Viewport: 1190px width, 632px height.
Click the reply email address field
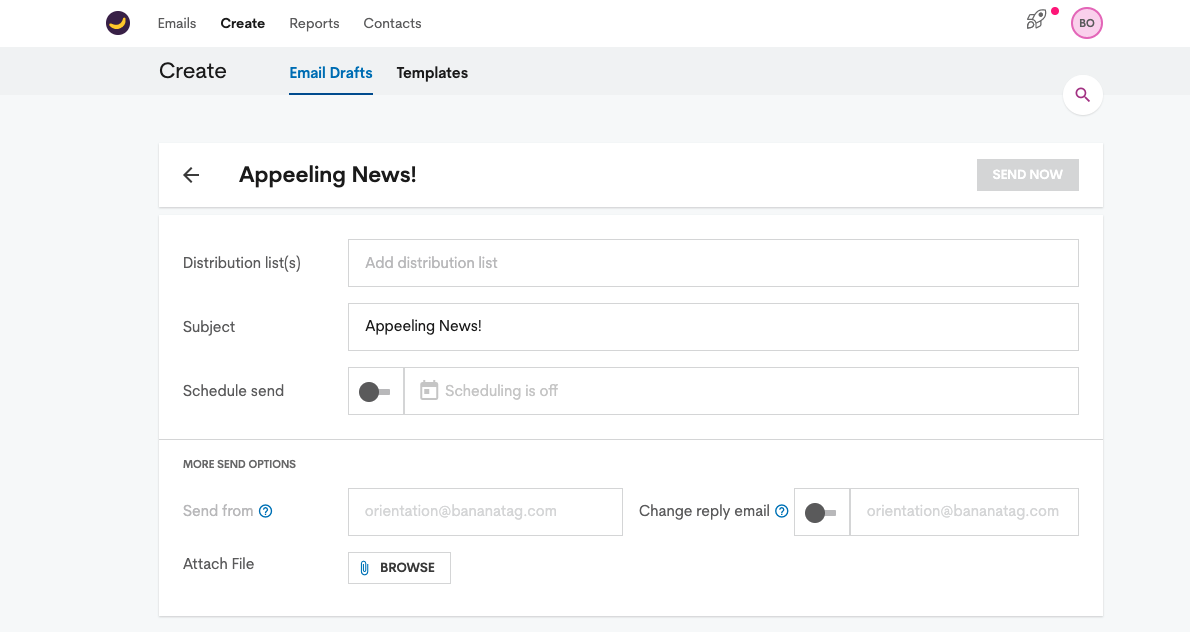[x=964, y=512]
